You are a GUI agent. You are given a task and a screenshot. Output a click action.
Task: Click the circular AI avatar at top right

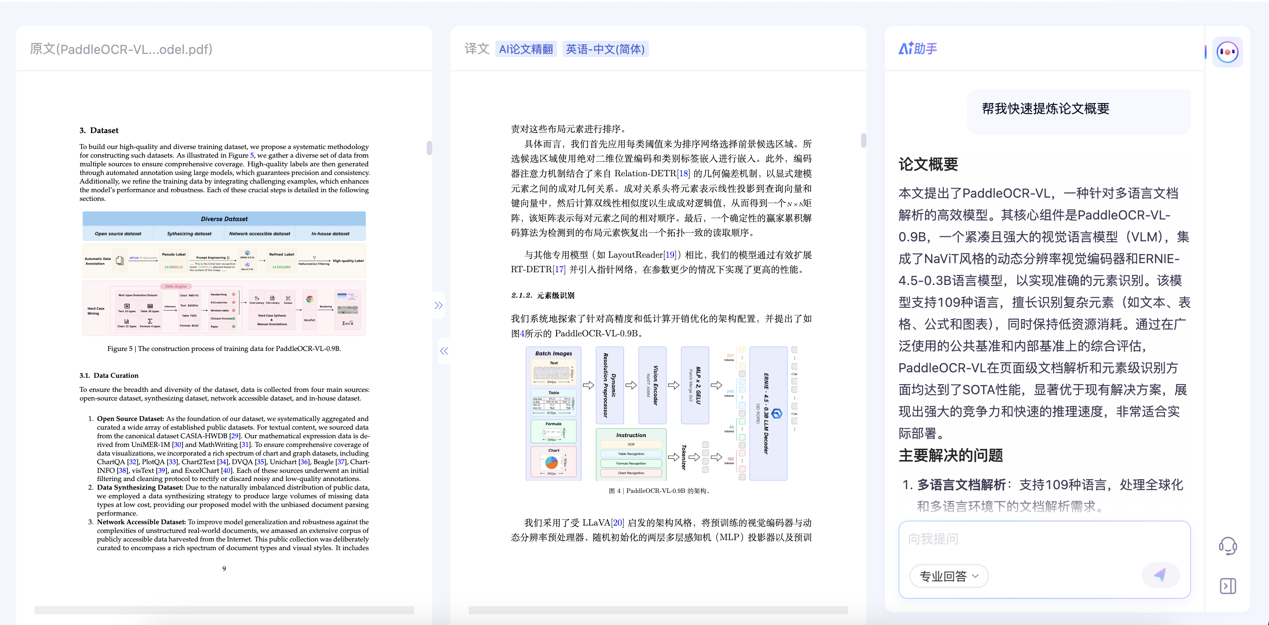[1228, 50]
